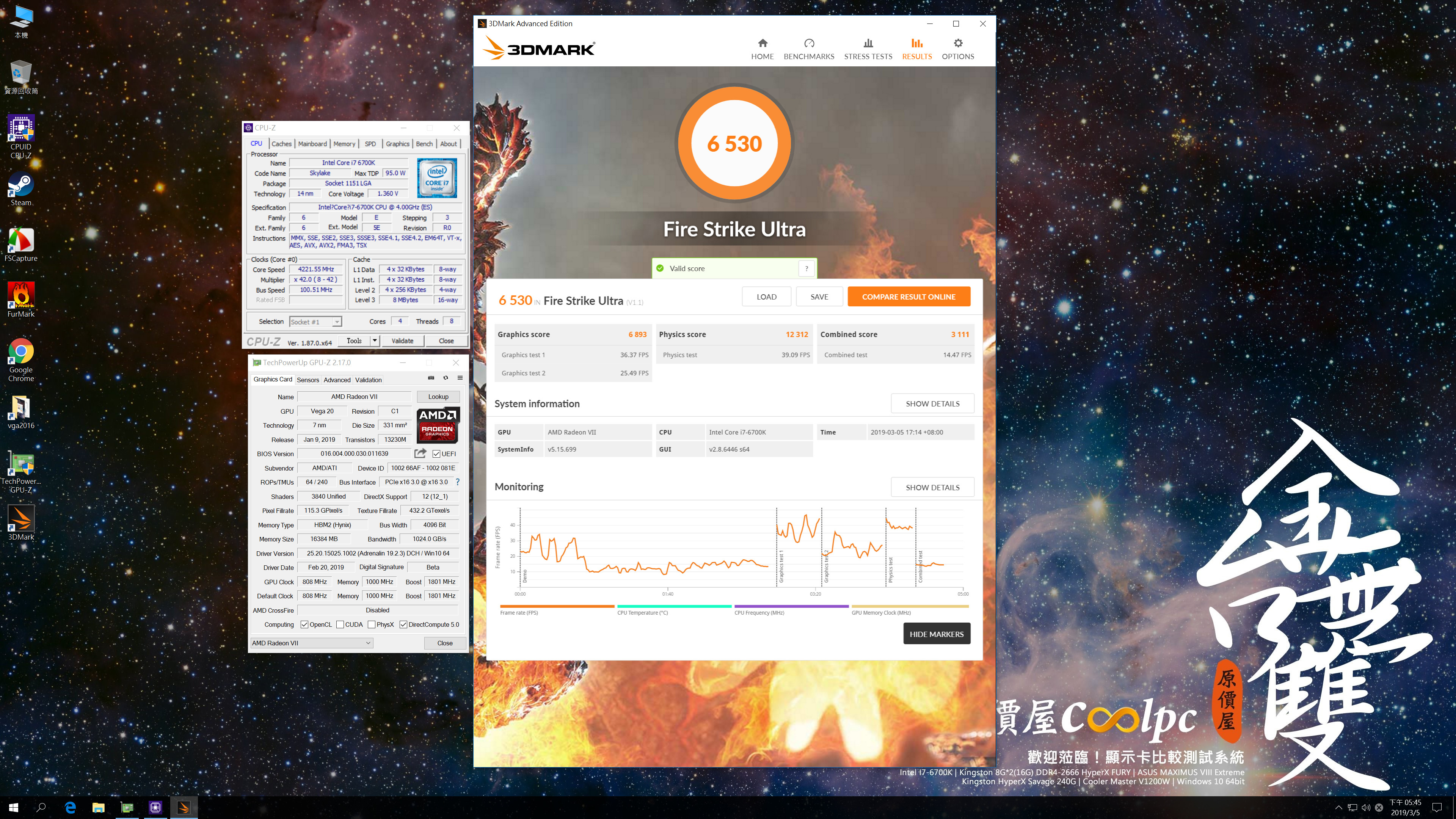Toggle the UEFI checkbox in GPU-Z

[x=436, y=454]
